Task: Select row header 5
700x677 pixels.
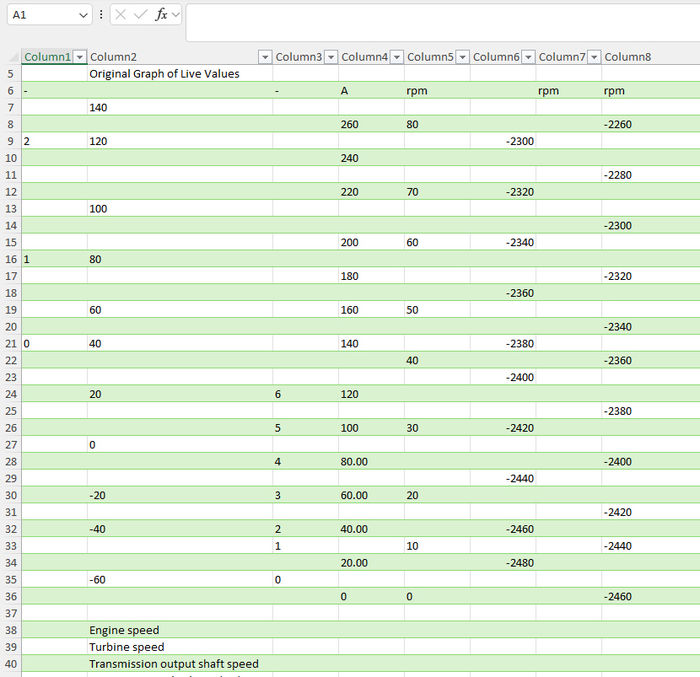Action: [x=10, y=74]
